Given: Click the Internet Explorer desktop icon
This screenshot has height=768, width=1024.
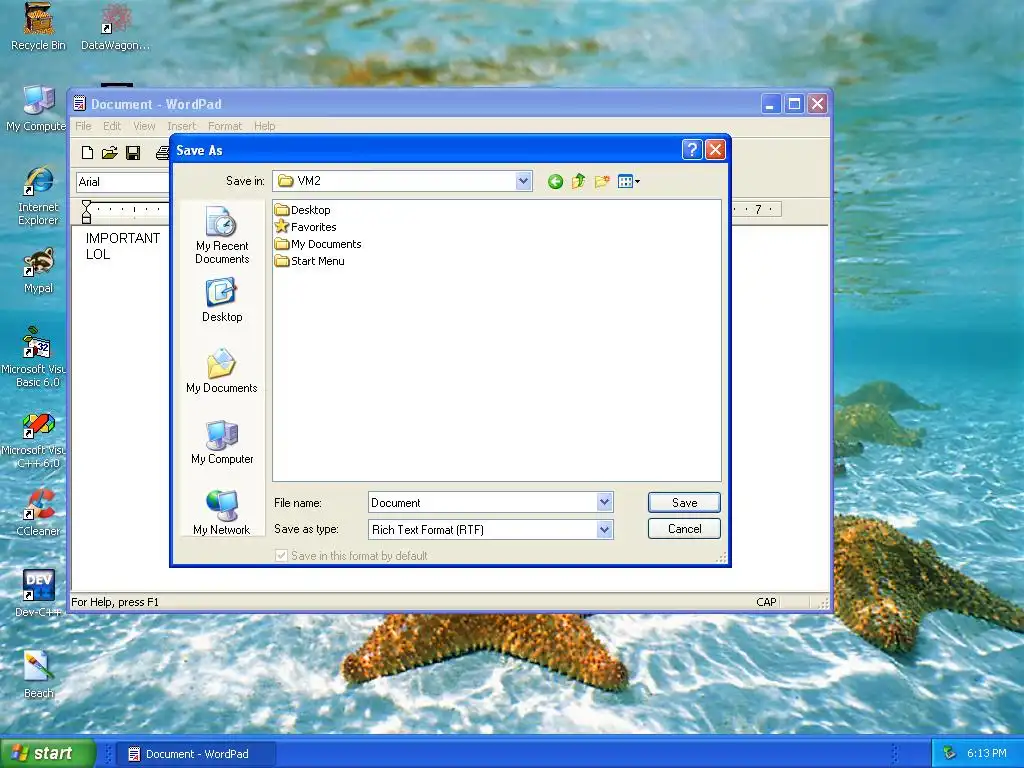Looking at the screenshot, I should click(39, 196).
